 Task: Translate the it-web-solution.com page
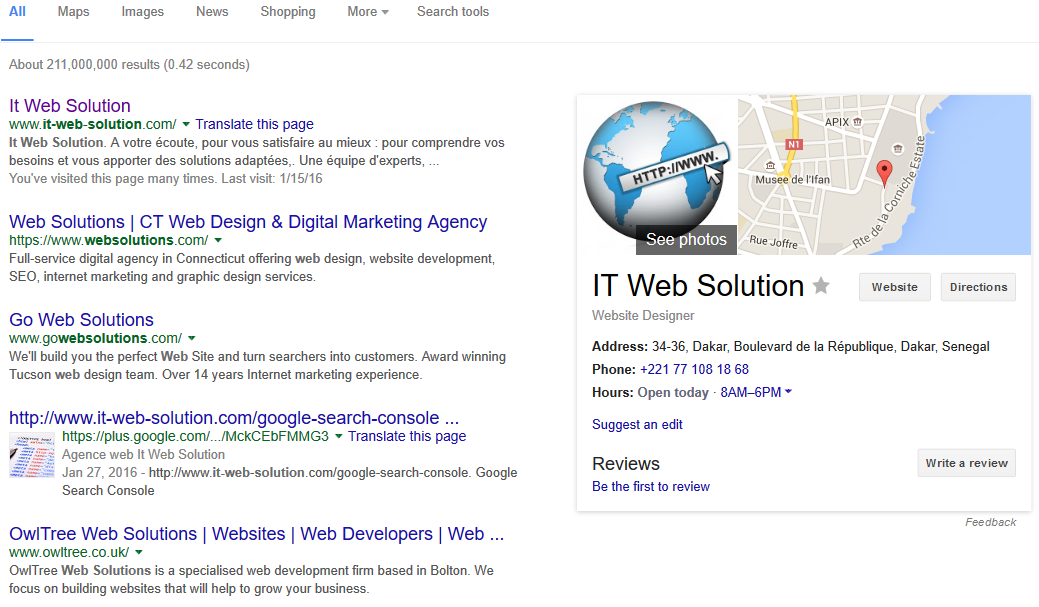[x=254, y=125]
